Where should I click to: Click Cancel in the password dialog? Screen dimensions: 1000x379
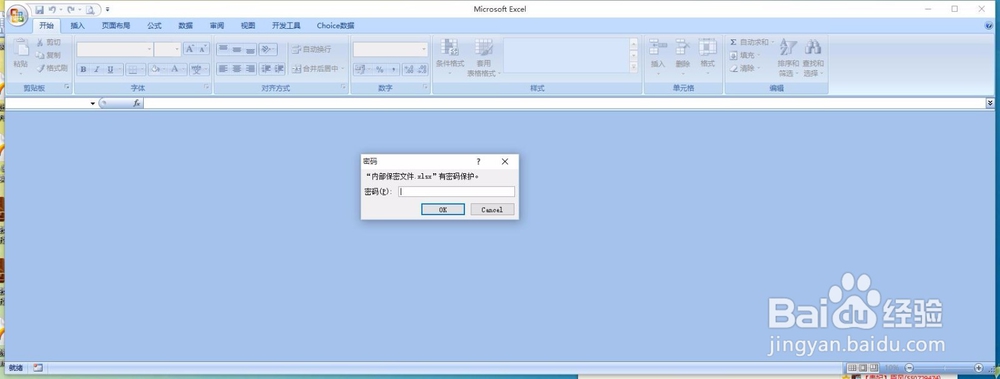(492, 209)
